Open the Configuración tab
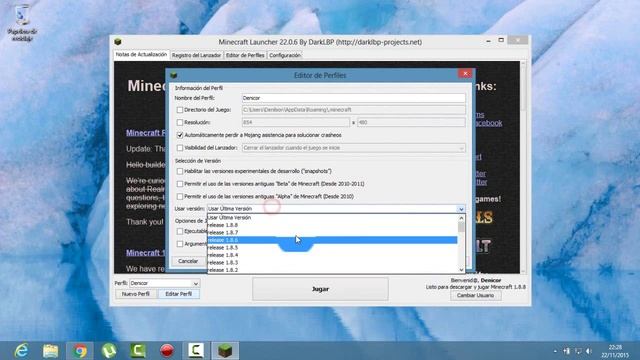This screenshot has height=360, width=640. pos(285,55)
